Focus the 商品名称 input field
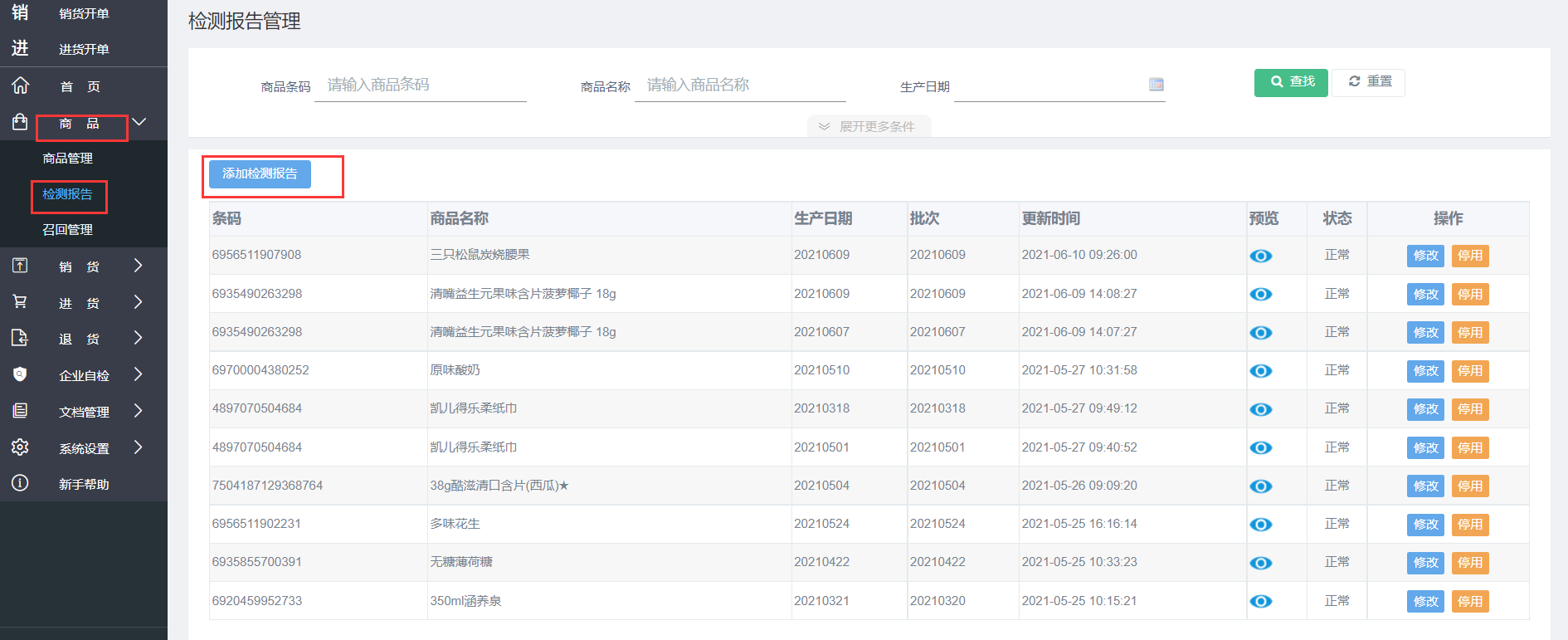The height and width of the screenshot is (640, 1568). coord(740,85)
